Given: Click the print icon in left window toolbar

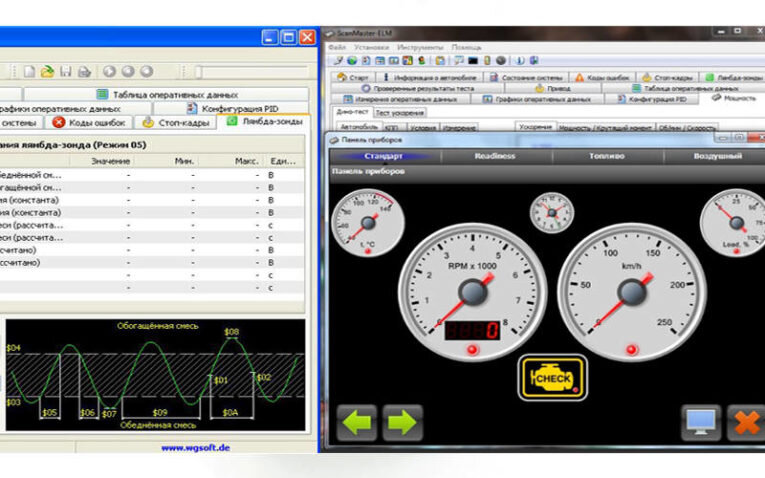Looking at the screenshot, I should pos(84,72).
